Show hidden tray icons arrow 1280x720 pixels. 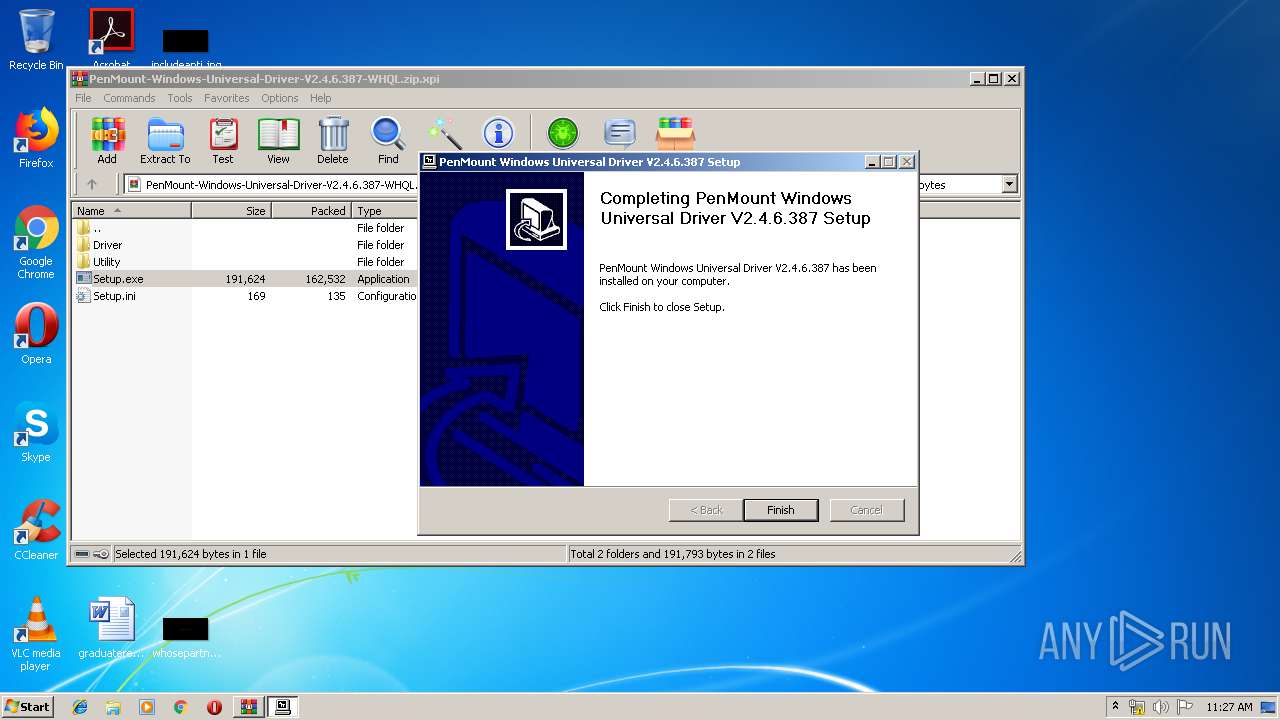pyautogui.click(x=1115, y=707)
